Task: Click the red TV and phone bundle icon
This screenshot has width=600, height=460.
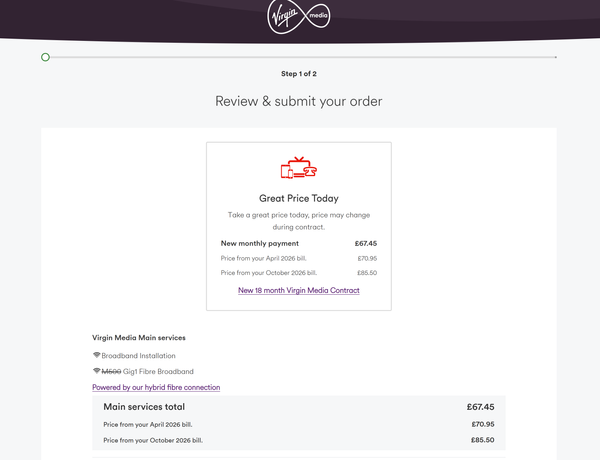Action: coord(299,168)
